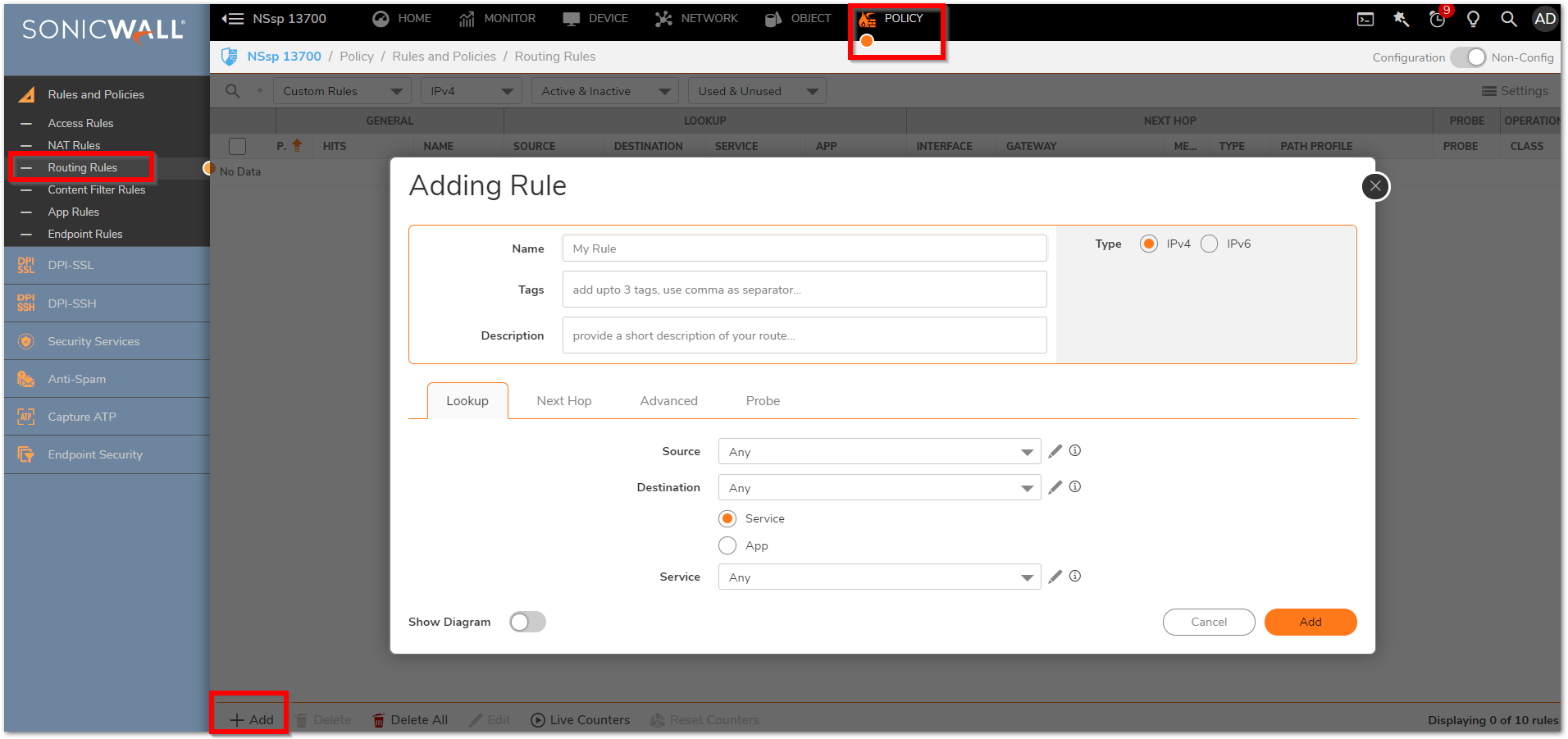Close the Adding Rule dialog
Image resolution: width=1568 pixels, height=739 pixels.
1375,186
